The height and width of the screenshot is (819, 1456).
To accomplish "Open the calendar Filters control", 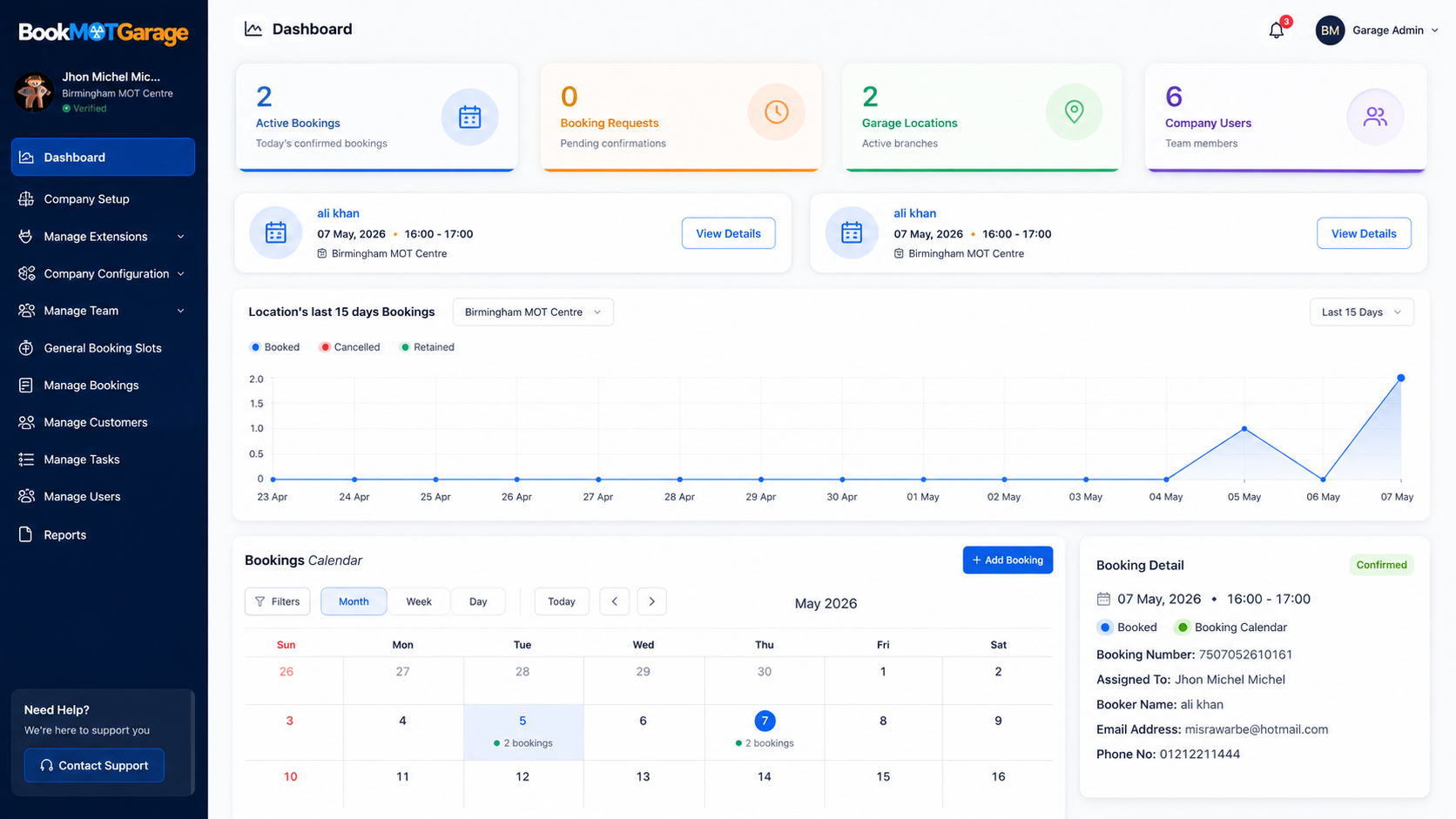I will (x=278, y=601).
